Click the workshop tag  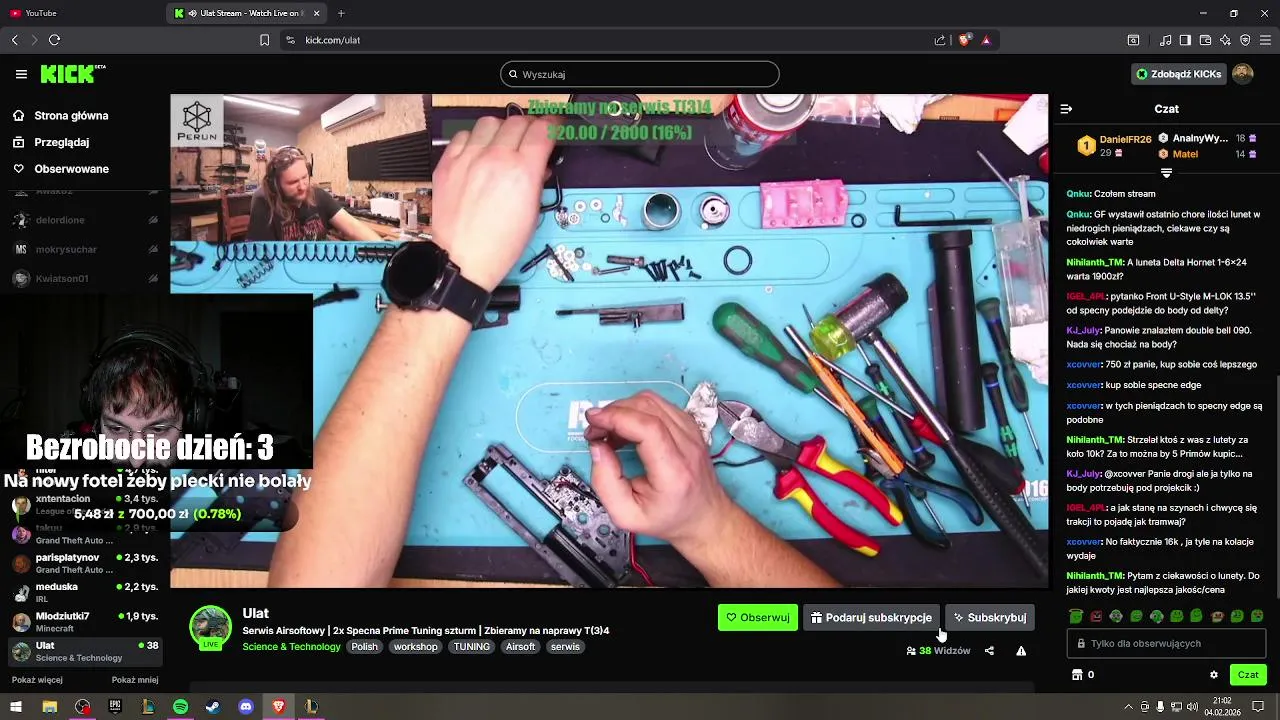(x=415, y=647)
